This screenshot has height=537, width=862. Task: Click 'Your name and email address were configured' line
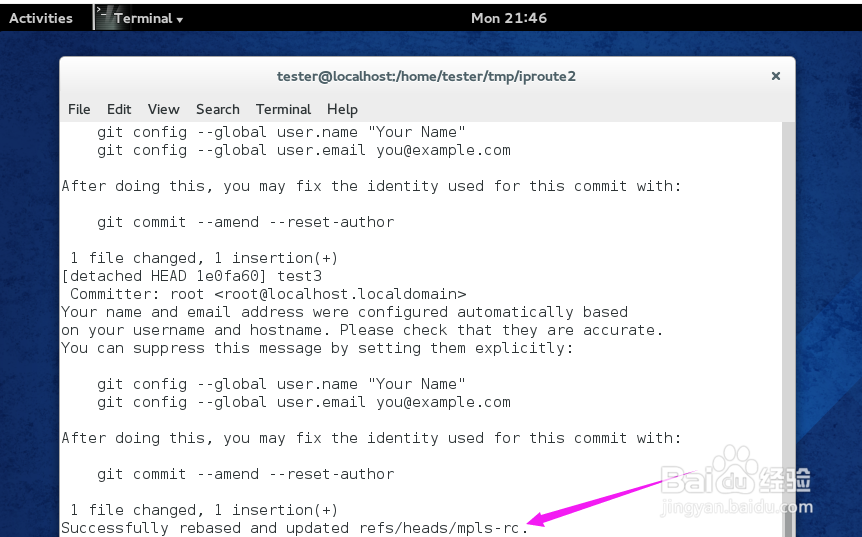click(x=345, y=312)
